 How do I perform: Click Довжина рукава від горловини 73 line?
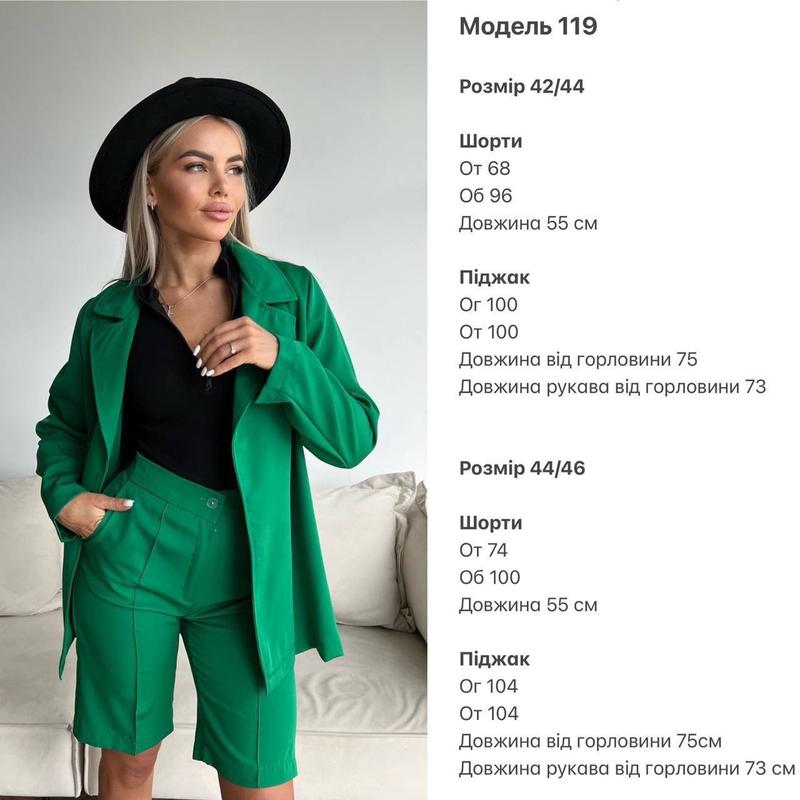click(612, 387)
